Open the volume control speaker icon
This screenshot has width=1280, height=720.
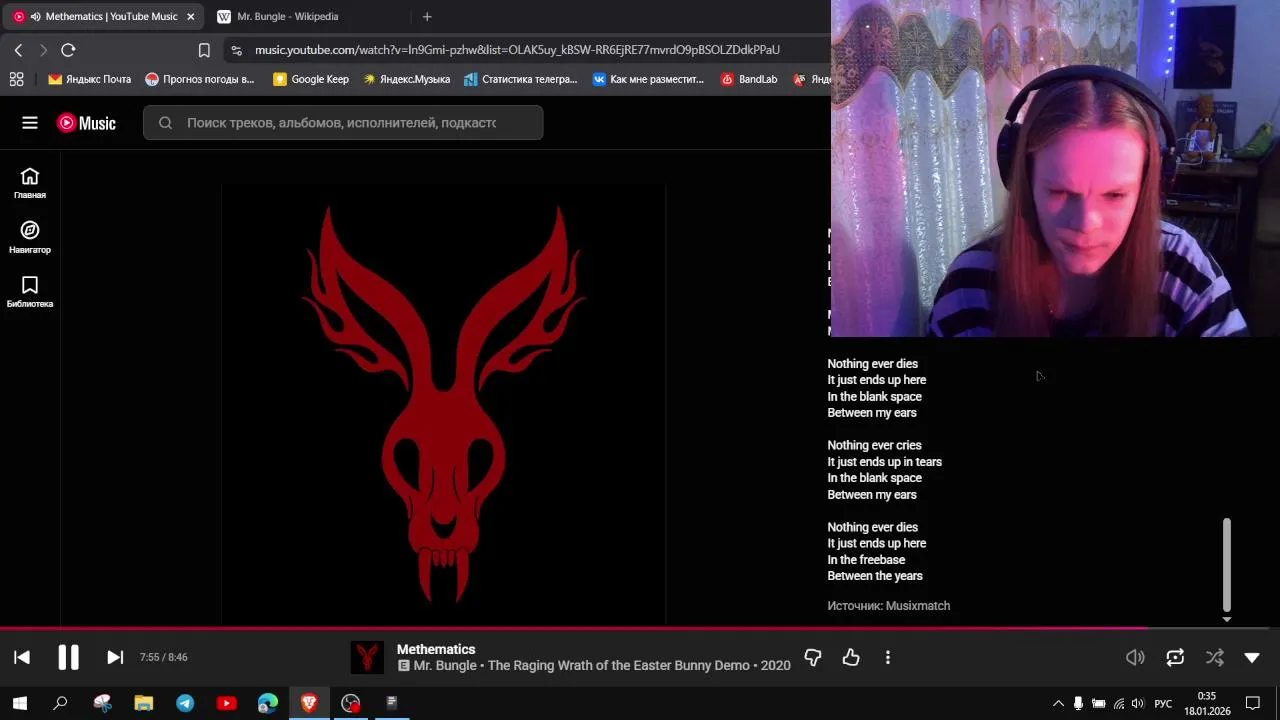click(1135, 657)
